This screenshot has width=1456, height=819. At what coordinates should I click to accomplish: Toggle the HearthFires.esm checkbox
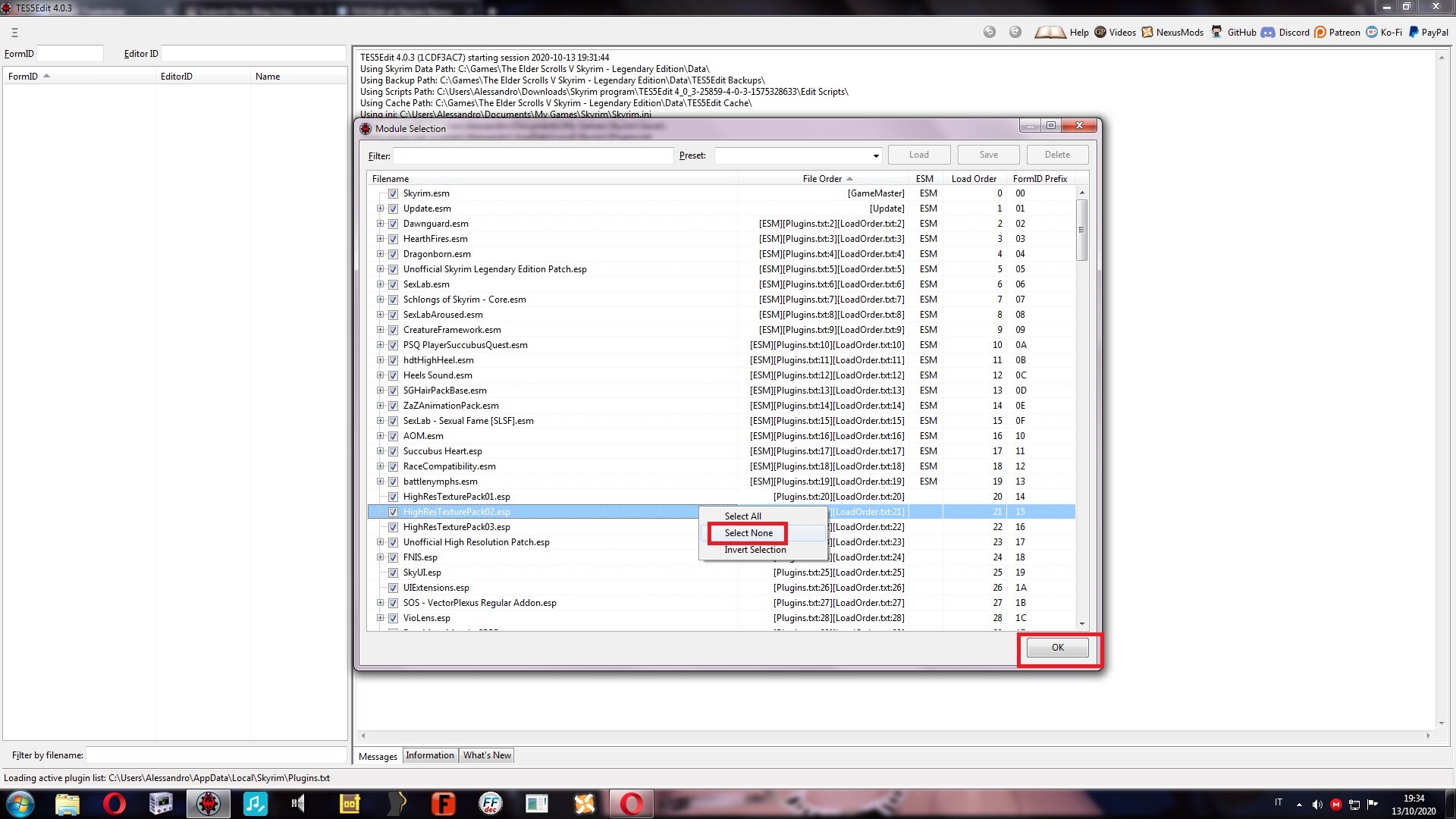[x=393, y=239]
